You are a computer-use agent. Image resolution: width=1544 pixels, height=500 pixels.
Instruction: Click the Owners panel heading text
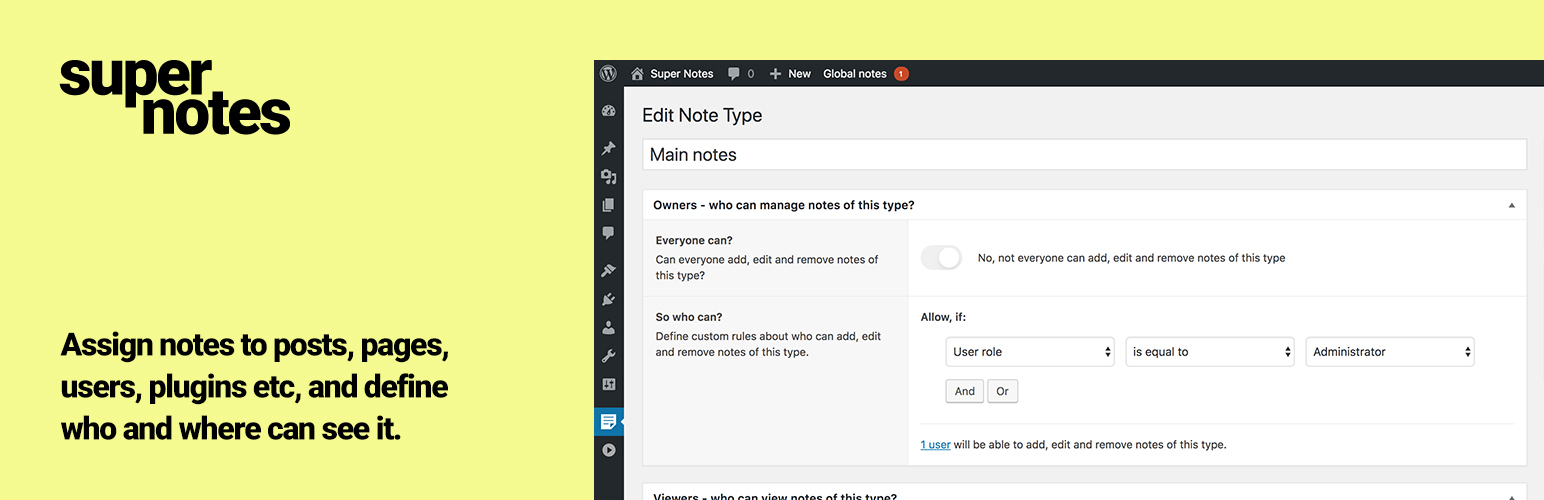tap(783, 205)
